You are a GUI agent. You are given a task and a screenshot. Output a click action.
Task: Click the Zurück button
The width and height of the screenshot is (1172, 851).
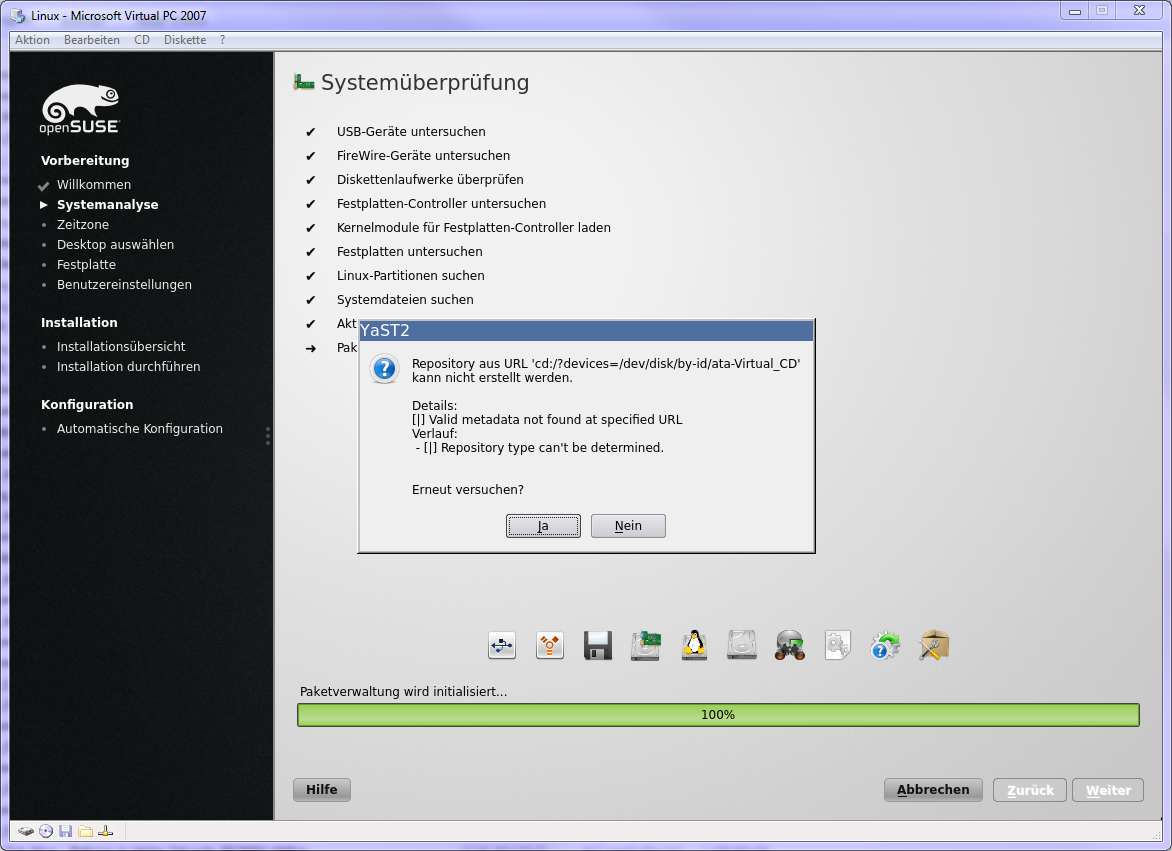point(1029,790)
